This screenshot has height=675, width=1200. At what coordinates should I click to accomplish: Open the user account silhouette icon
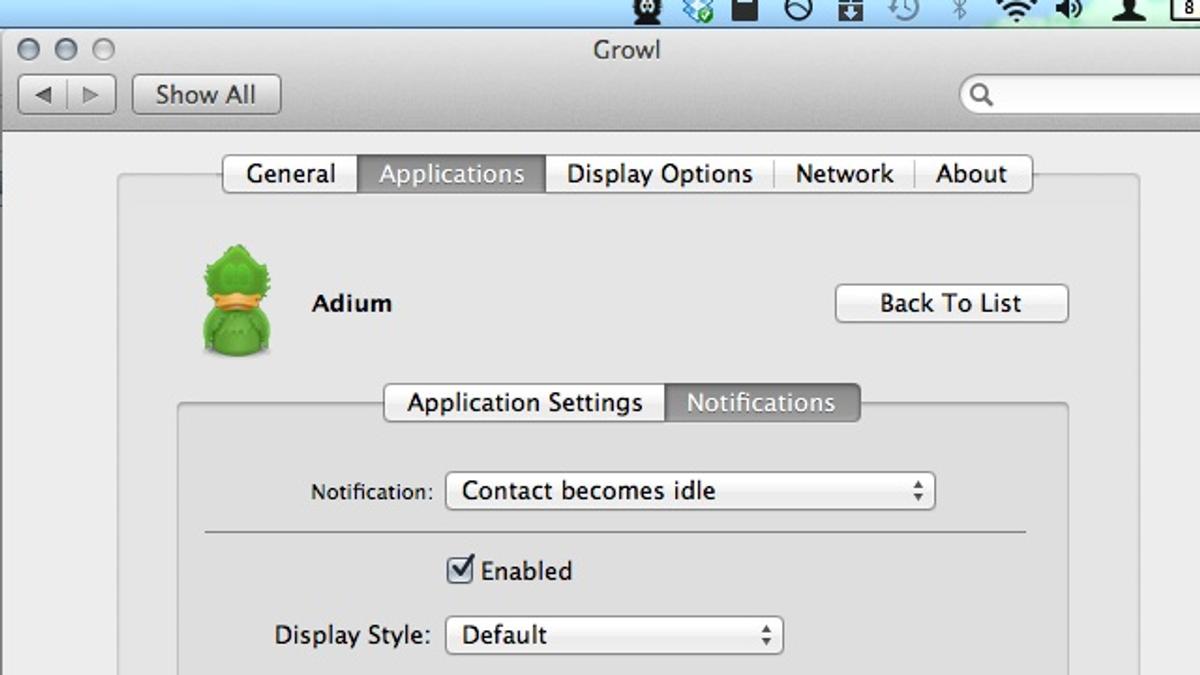tap(1131, 11)
